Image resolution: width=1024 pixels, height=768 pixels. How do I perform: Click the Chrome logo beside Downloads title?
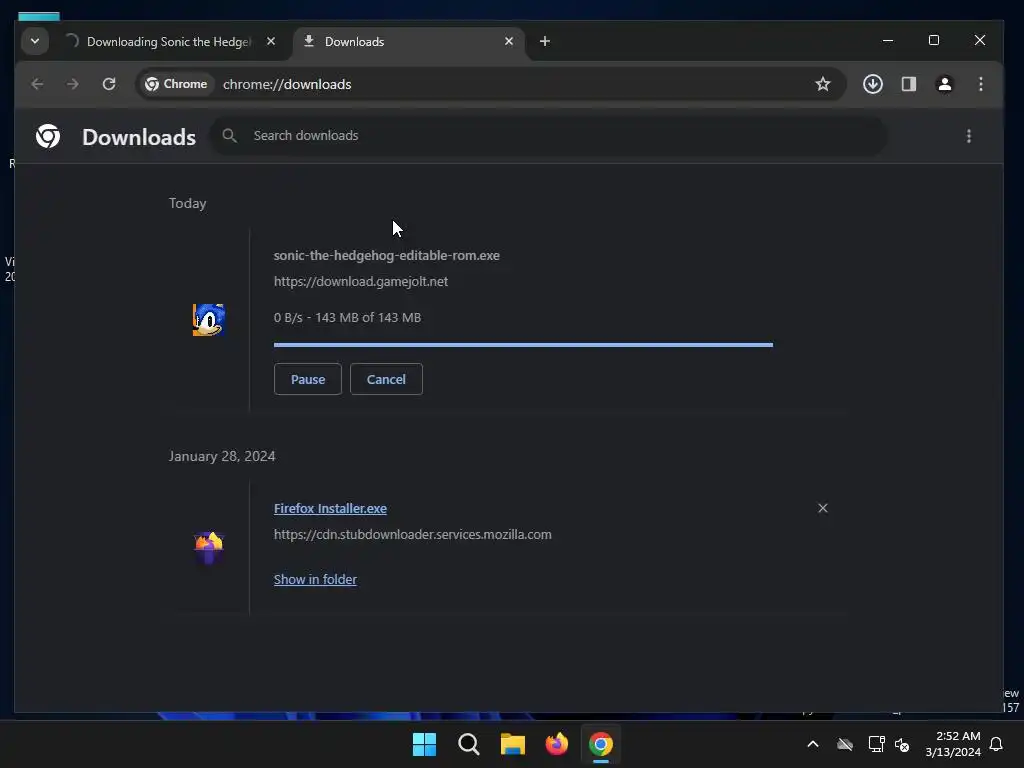pyautogui.click(x=48, y=136)
